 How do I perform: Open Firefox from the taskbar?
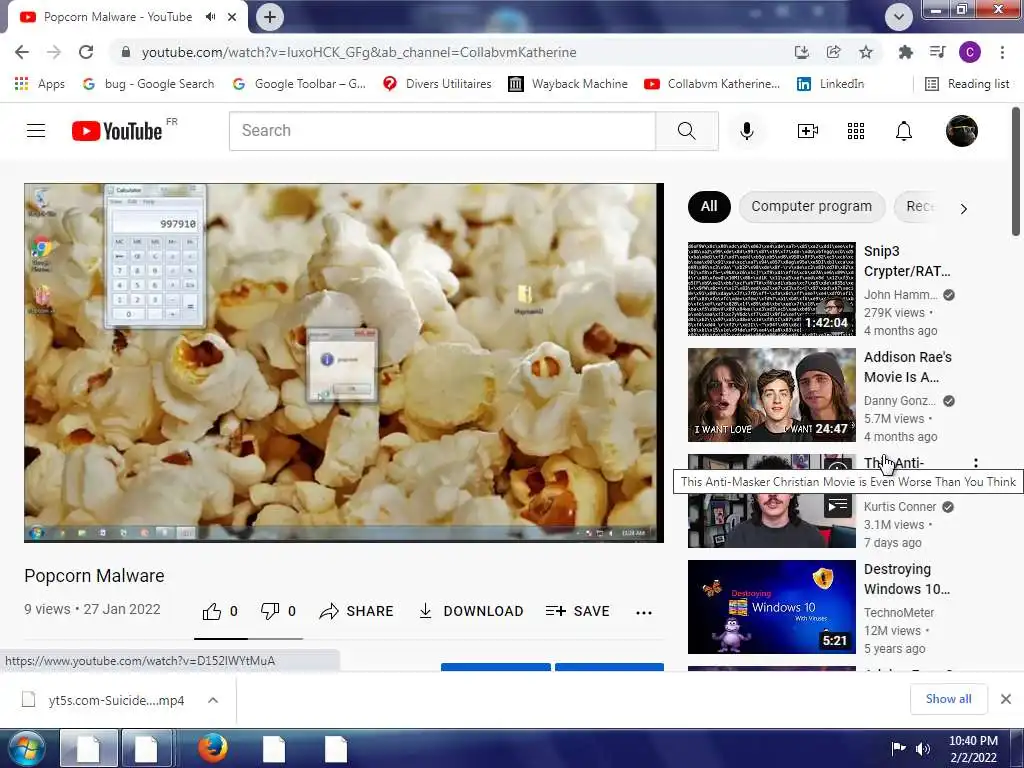click(x=212, y=749)
